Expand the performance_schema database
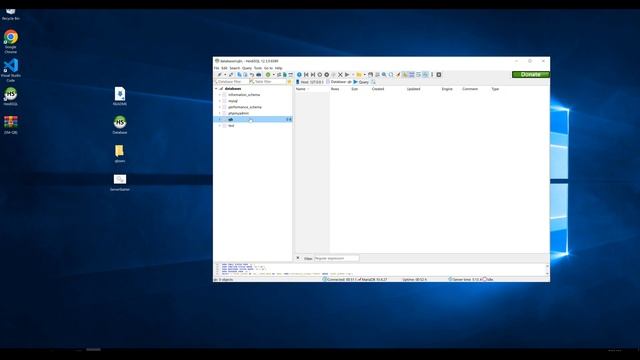The height and width of the screenshot is (360, 640). tap(220, 107)
